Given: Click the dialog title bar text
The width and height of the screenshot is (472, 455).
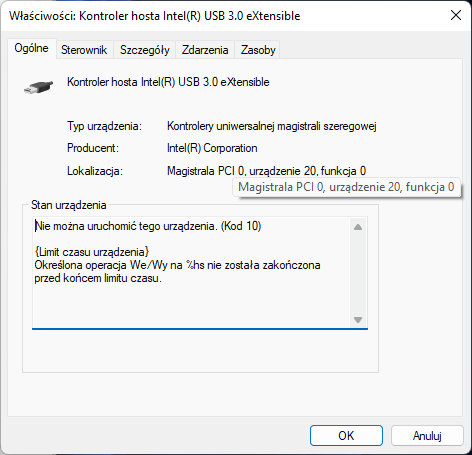Looking at the screenshot, I should tap(154, 16).
